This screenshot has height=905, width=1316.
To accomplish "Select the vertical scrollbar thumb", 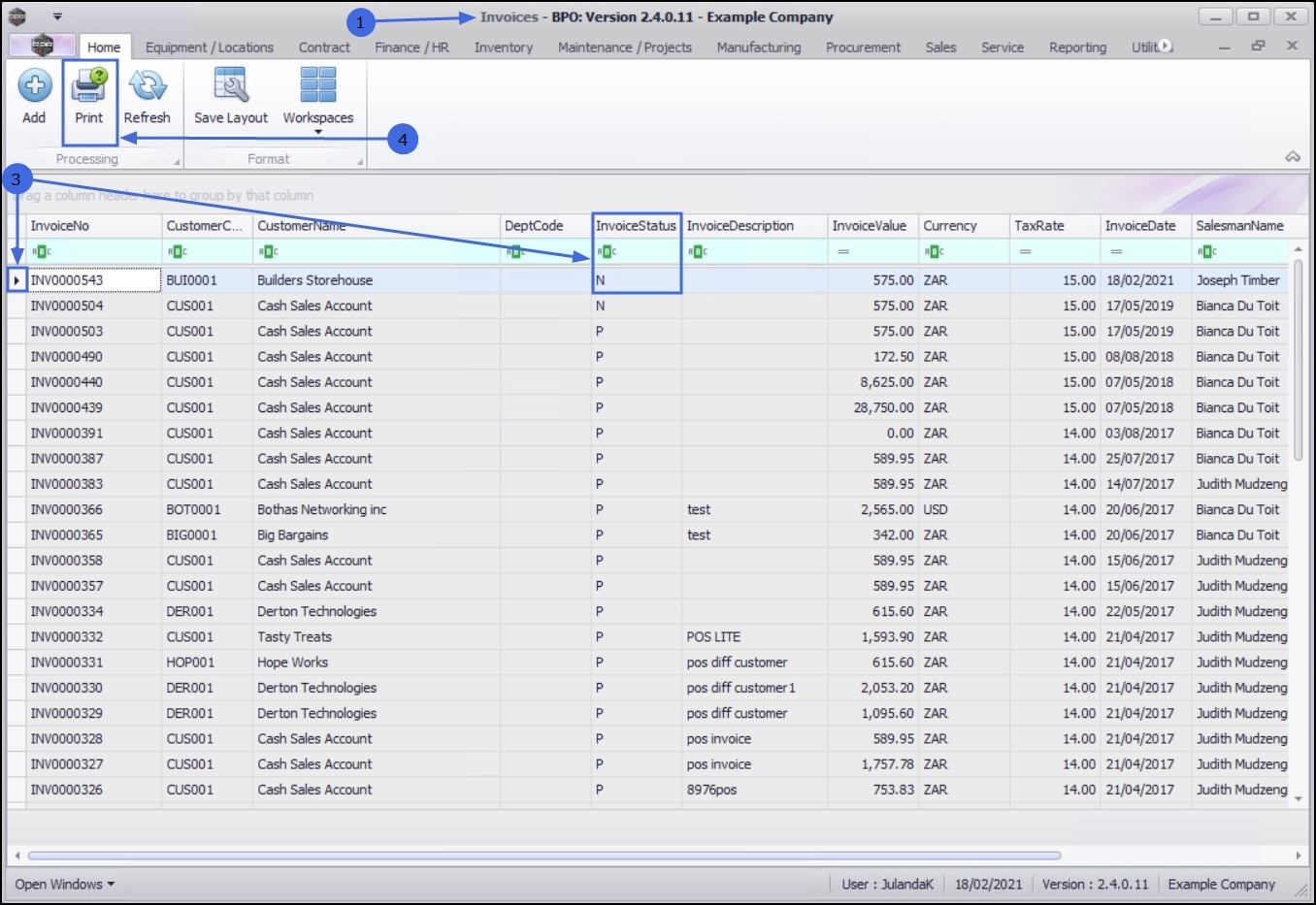I will coord(1299,361).
